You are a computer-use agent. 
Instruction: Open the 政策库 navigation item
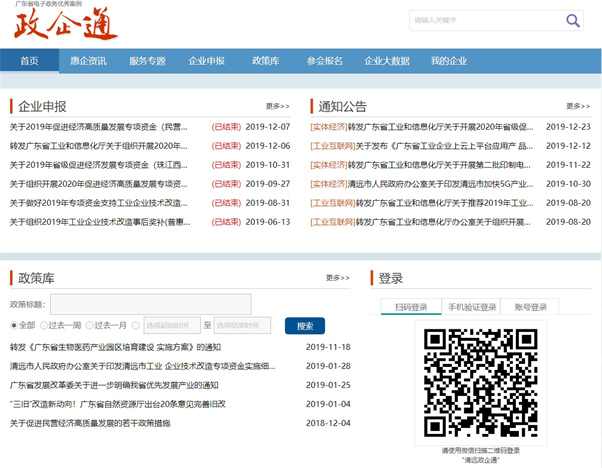265,61
